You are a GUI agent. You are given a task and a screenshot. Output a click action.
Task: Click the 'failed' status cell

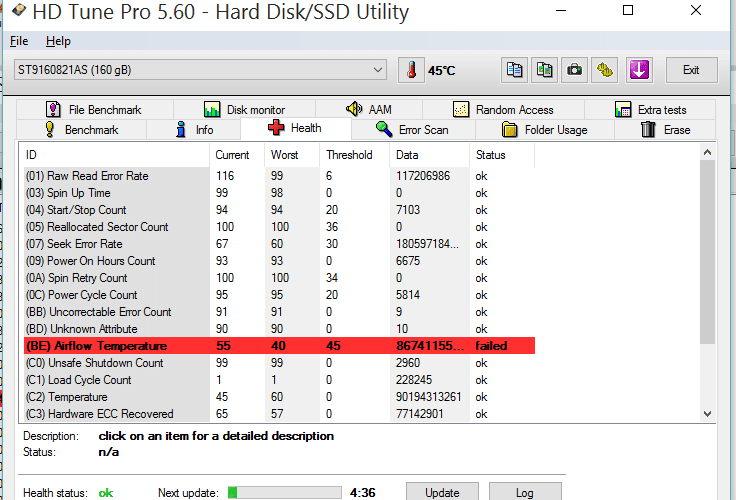pos(491,346)
